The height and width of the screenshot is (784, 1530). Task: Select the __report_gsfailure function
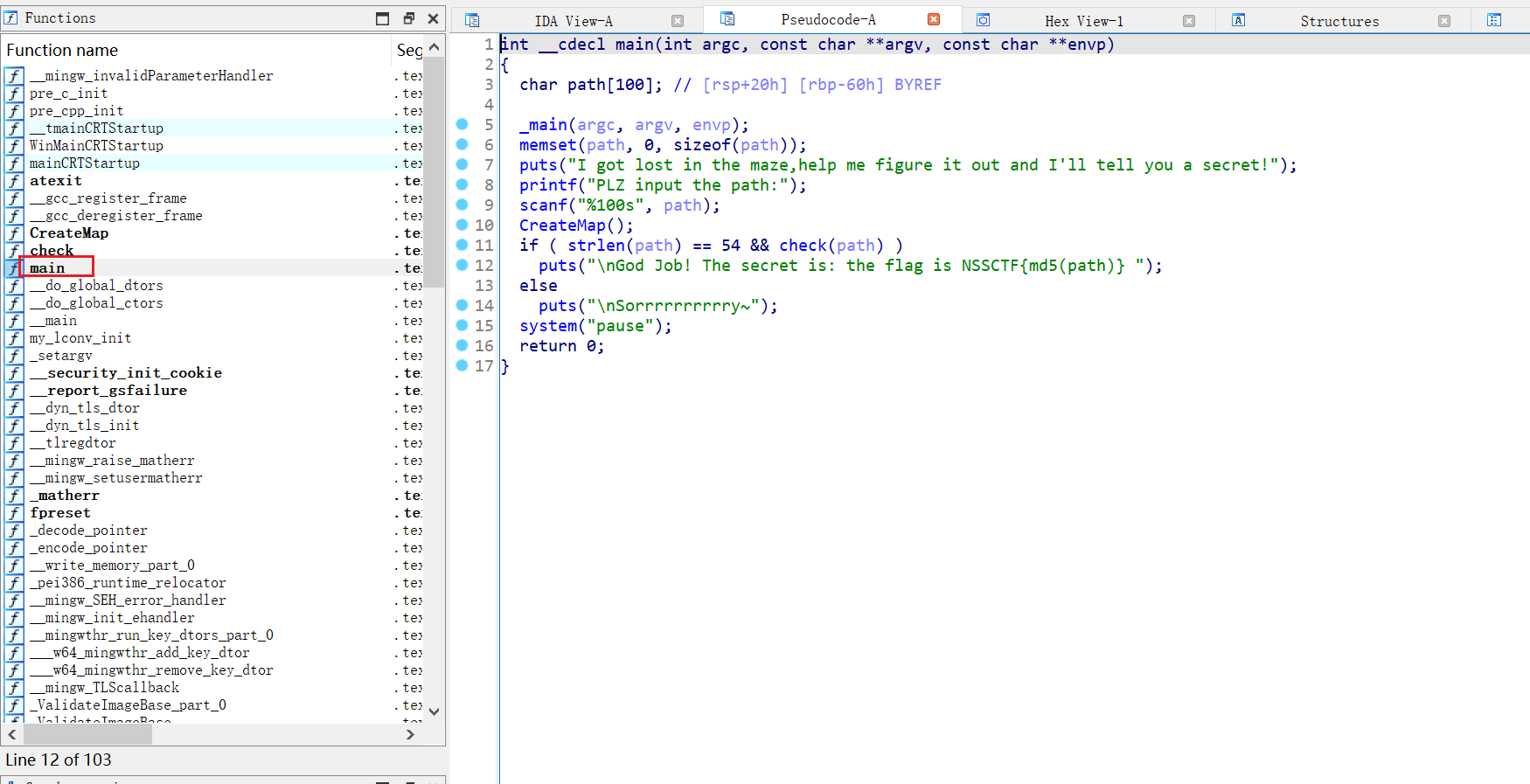(108, 391)
